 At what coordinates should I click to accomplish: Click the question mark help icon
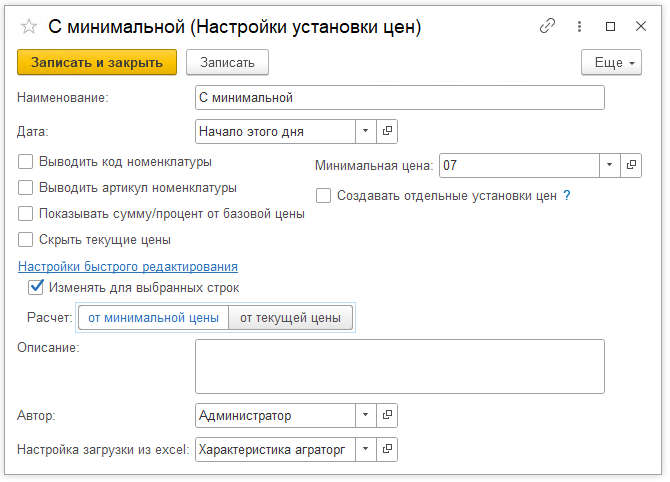point(567,196)
